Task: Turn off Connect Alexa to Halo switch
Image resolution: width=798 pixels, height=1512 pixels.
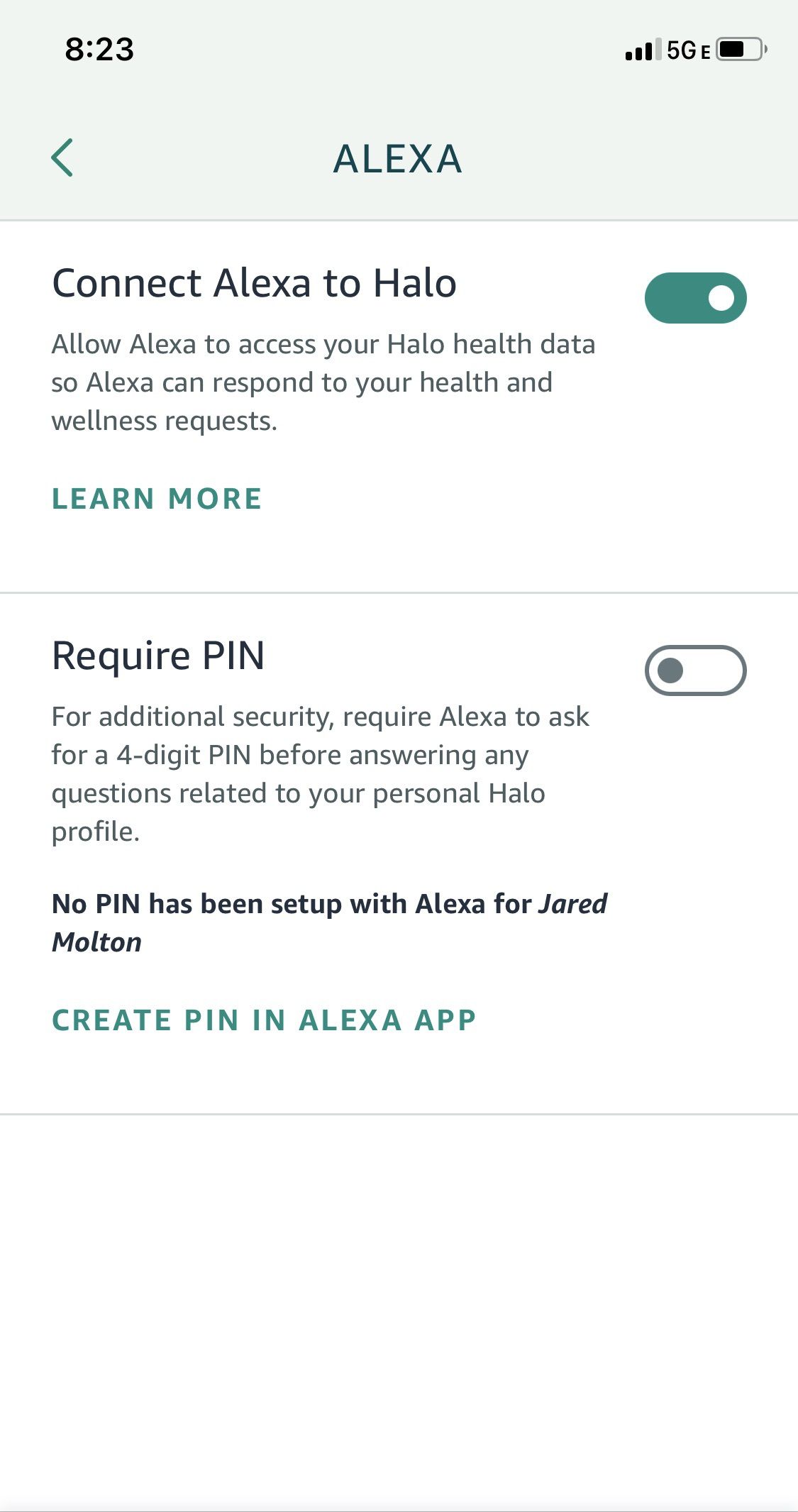Action: pos(695,298)
